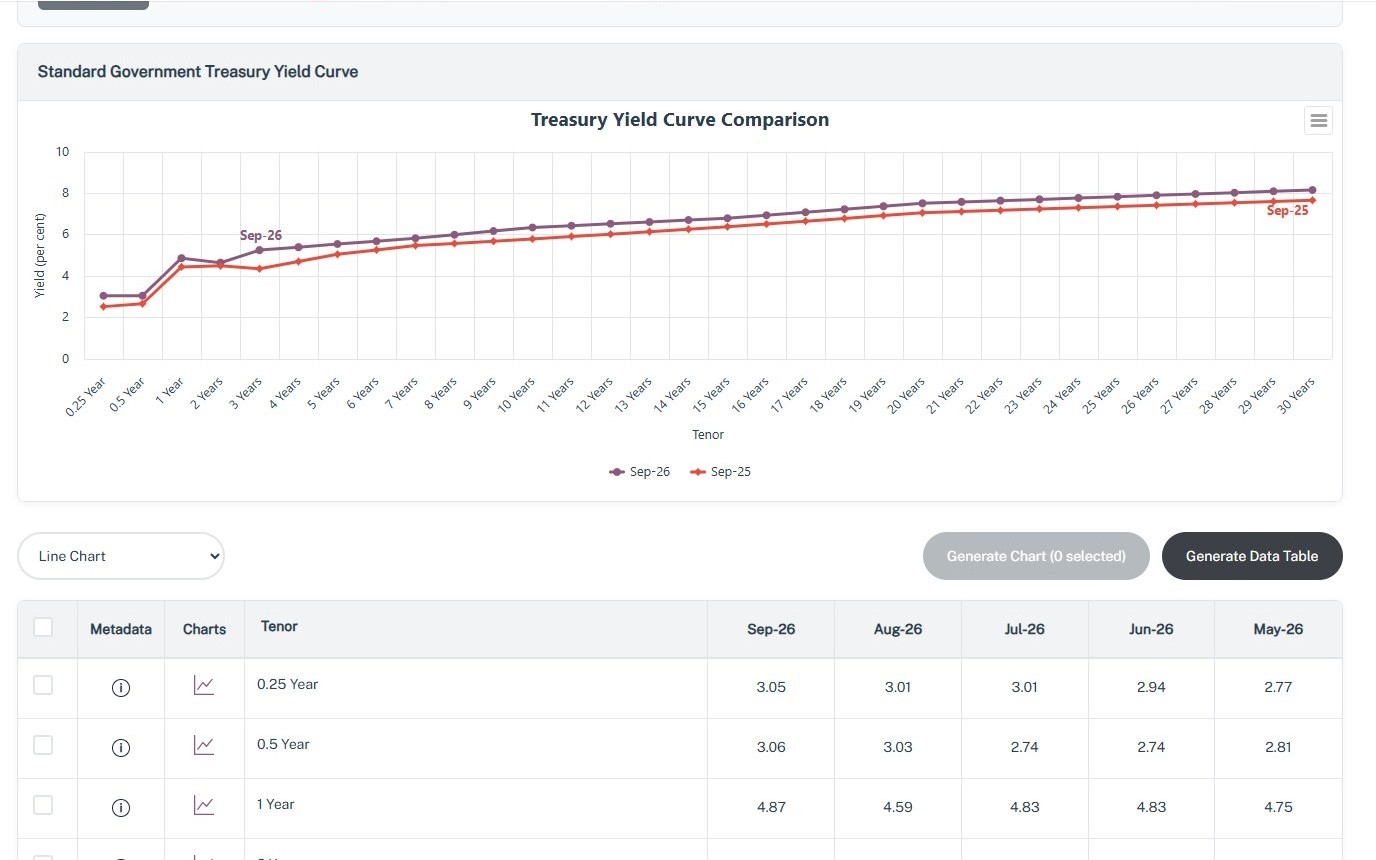Image resolution: width=1376 pixels, height=860 pixels.
Task: Click the 20 Years tenor axis label
Action: tap(907, 396)
